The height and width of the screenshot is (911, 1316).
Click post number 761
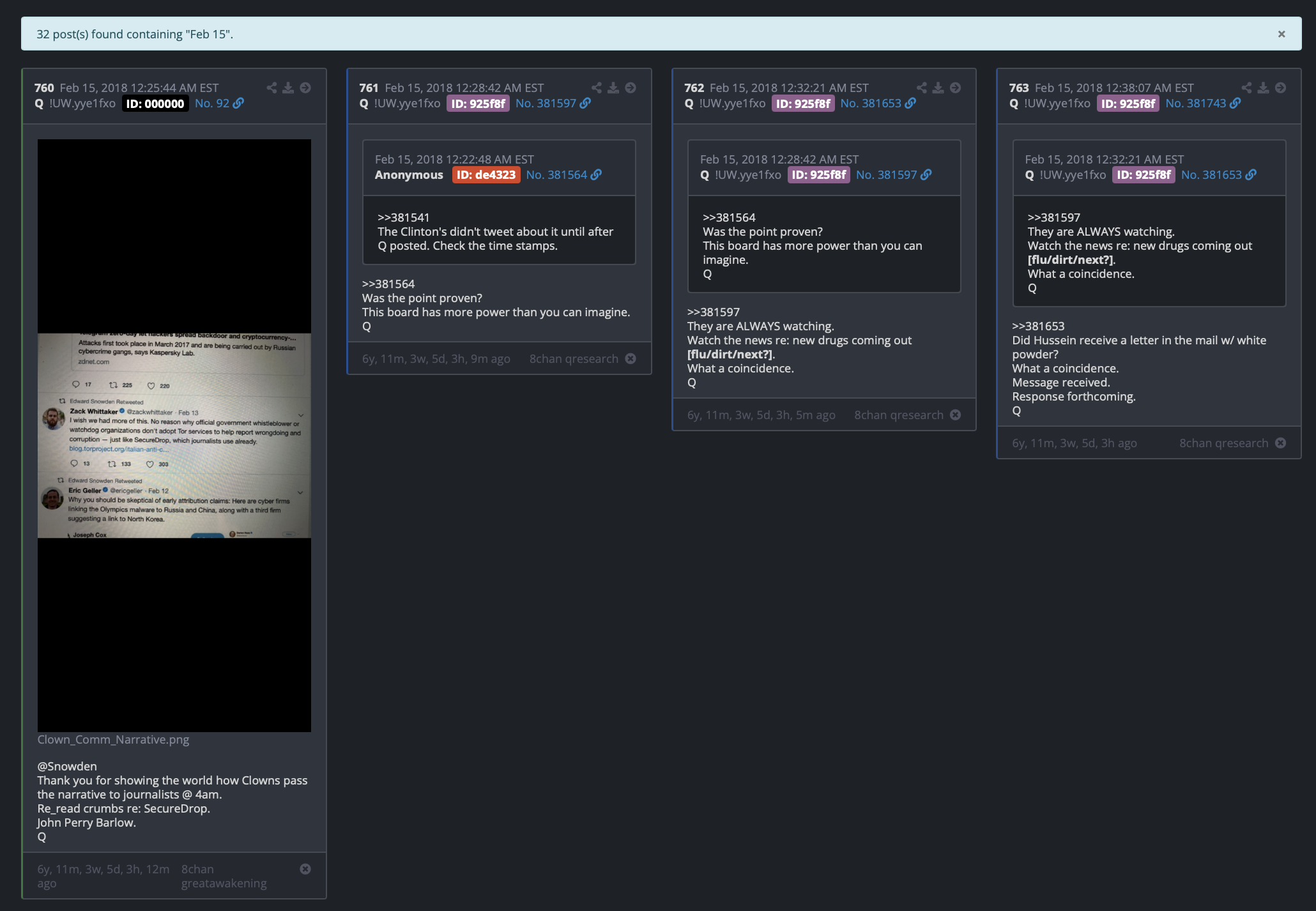click(x=369, y=88)
